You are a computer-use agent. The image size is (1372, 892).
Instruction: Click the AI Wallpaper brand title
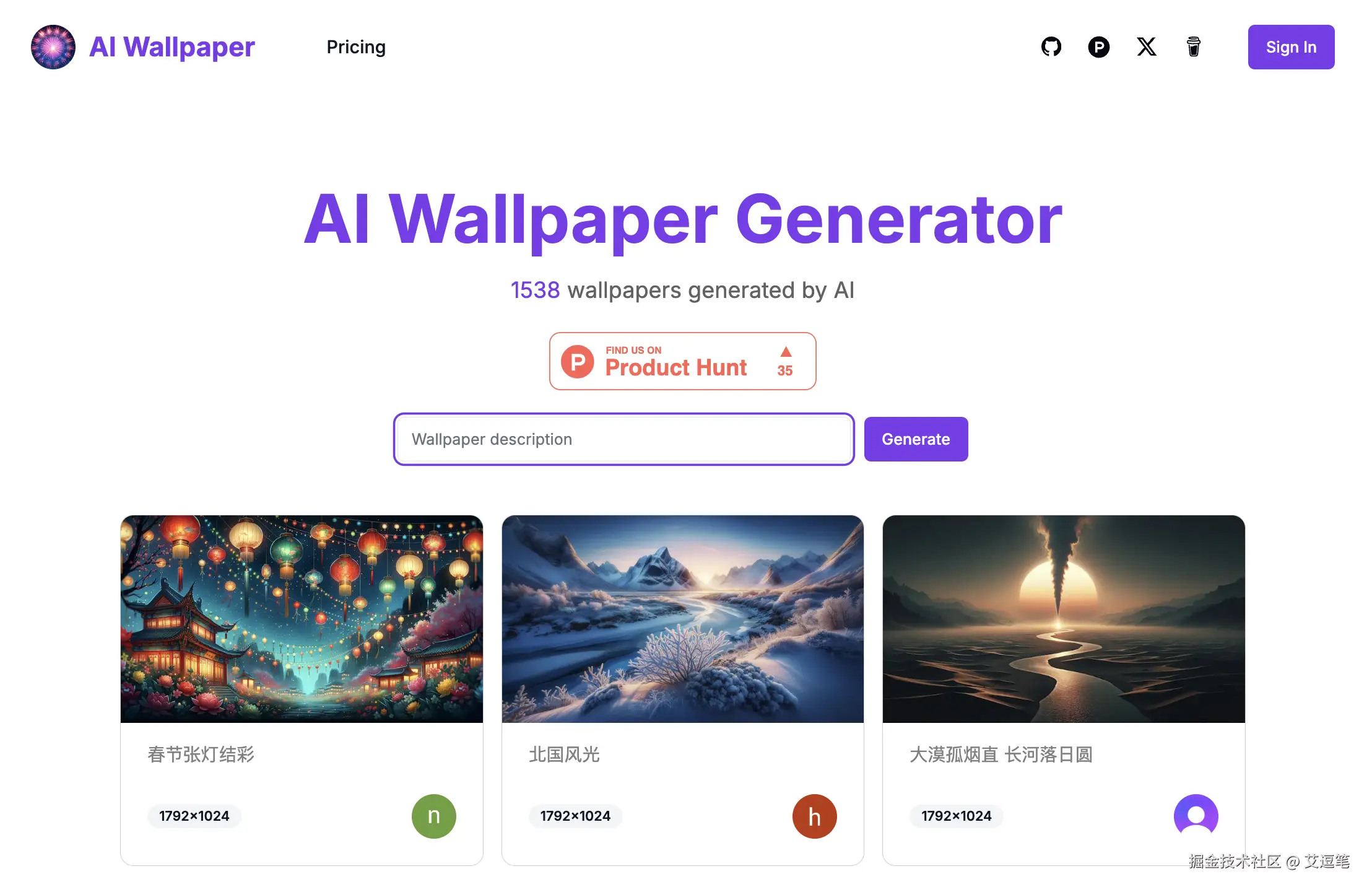[172, 47]
